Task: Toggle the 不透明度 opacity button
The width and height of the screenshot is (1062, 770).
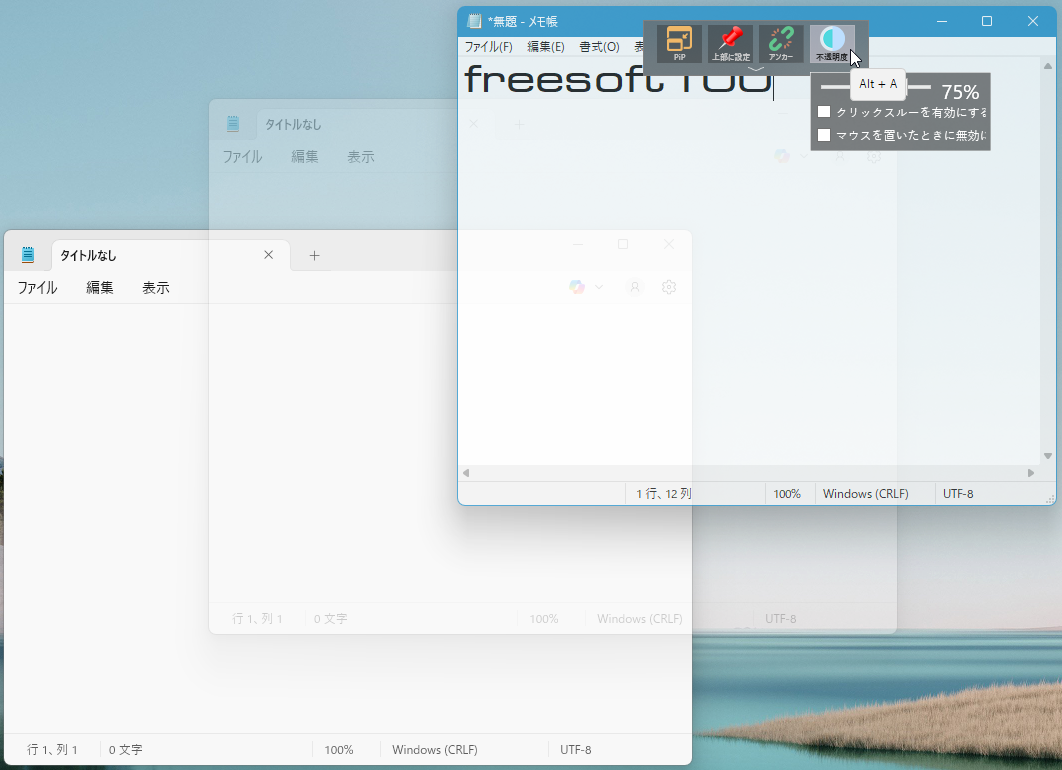Action: [832, 43]
